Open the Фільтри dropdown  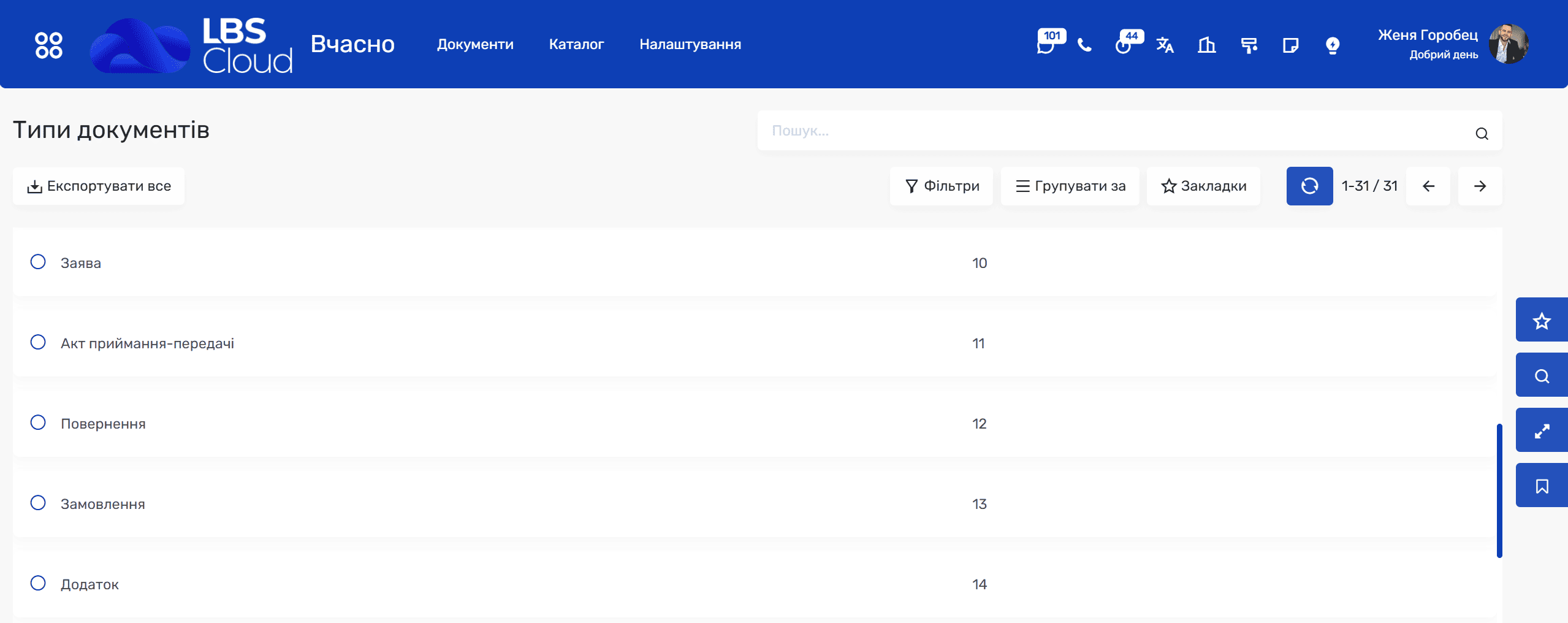click(942, 186)
